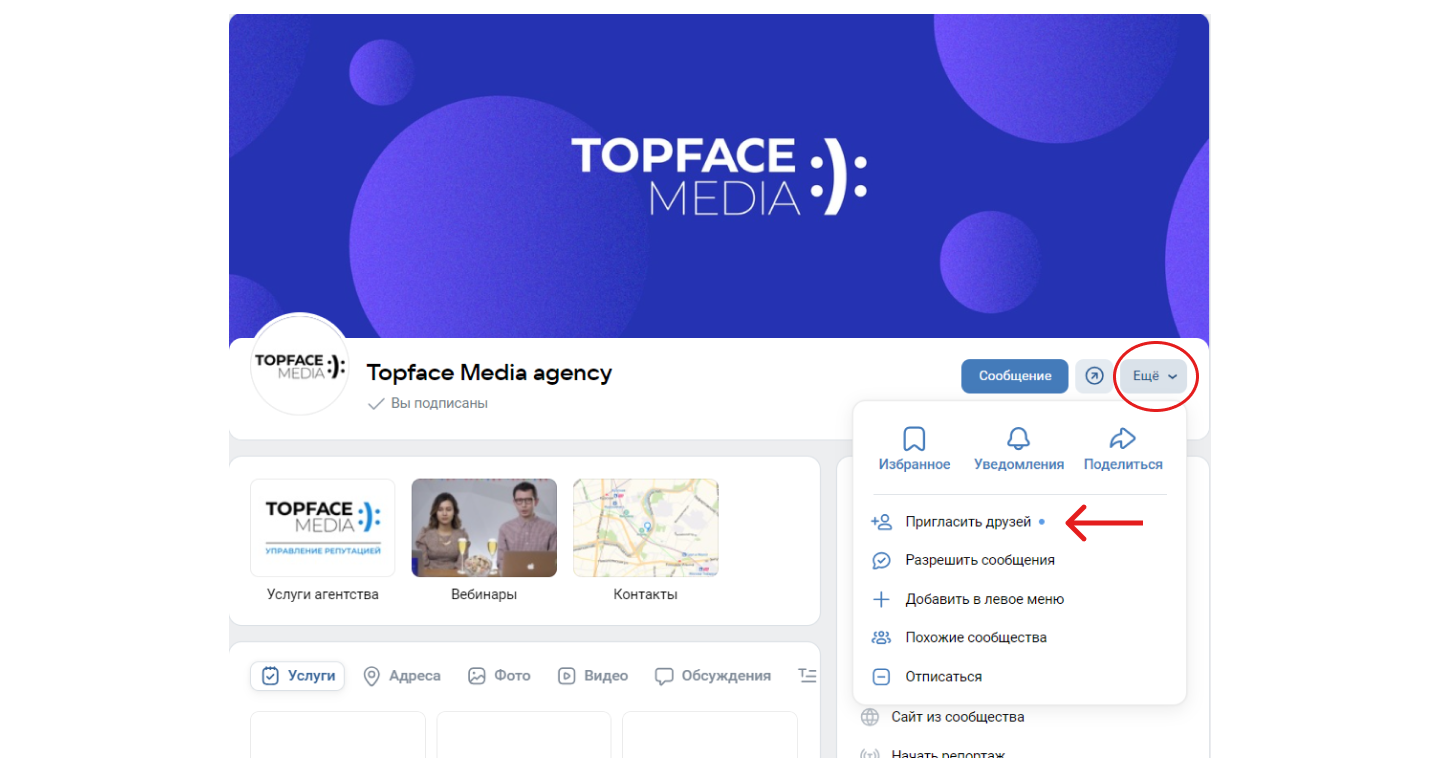The height and width of the screenshot is (773, 1440).
Task: Click the chat-check icon beside Разрешить сообщения
Action: point(881,560)
